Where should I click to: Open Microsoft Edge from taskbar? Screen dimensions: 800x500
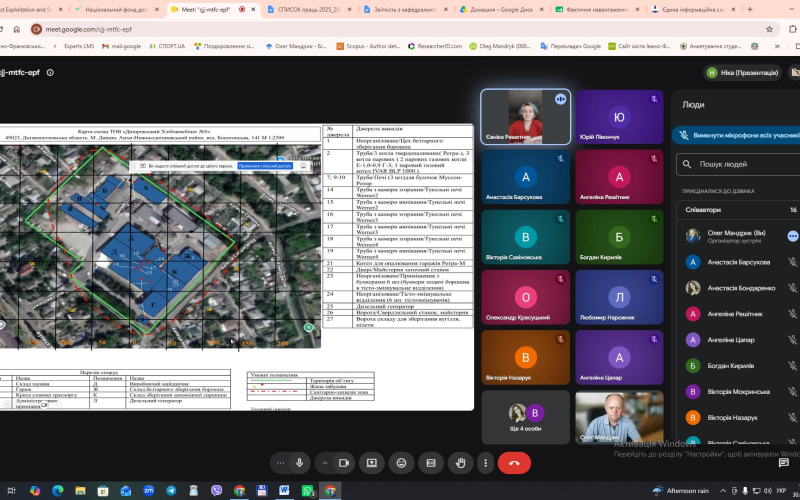(57, 491)
